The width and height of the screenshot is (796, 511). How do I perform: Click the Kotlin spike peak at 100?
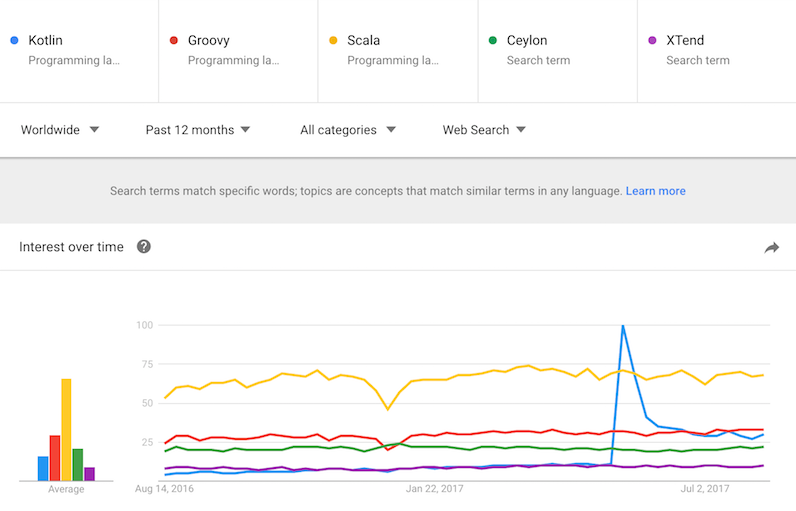click(x=623, y=326)
